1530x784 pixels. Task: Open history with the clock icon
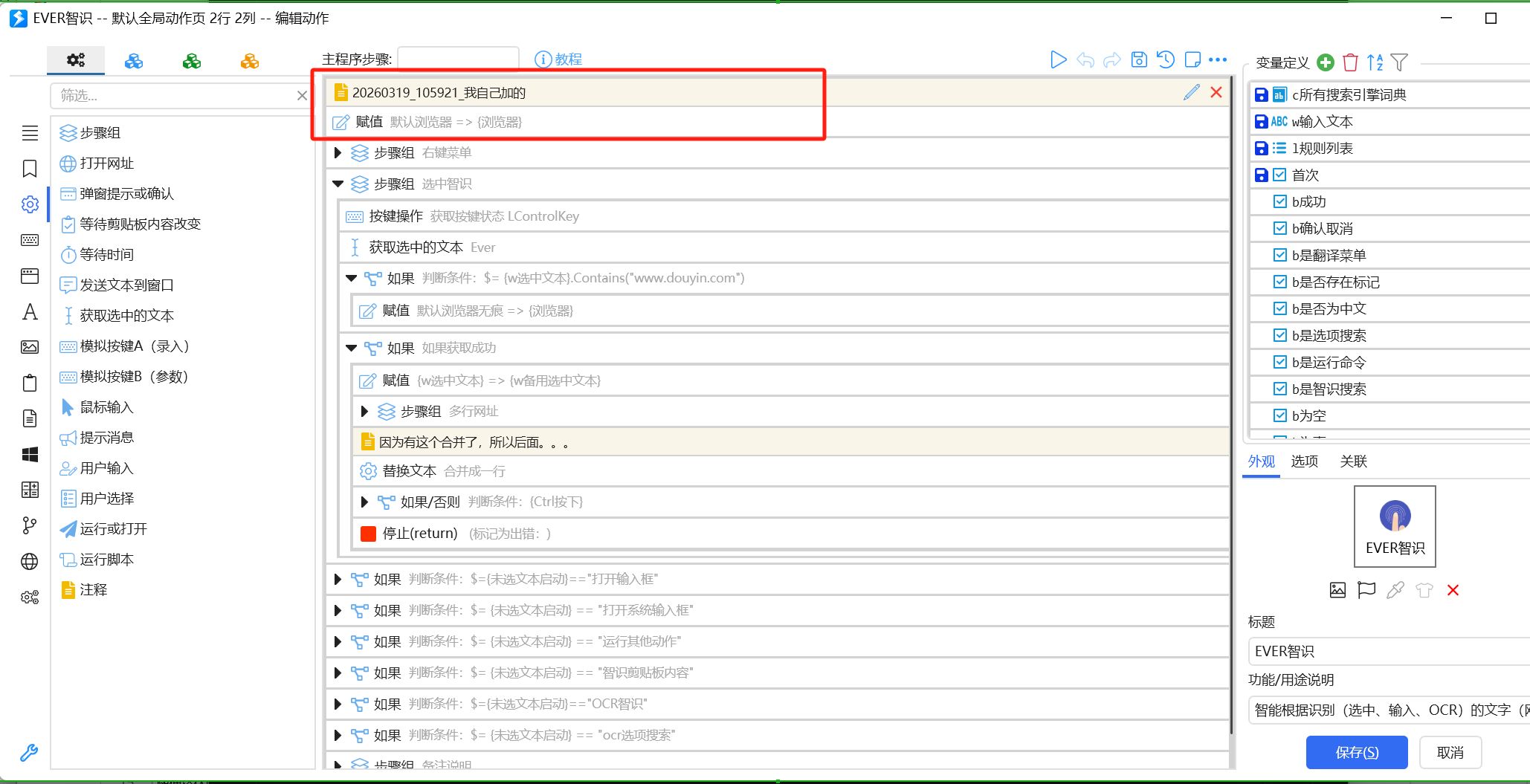1166,59
